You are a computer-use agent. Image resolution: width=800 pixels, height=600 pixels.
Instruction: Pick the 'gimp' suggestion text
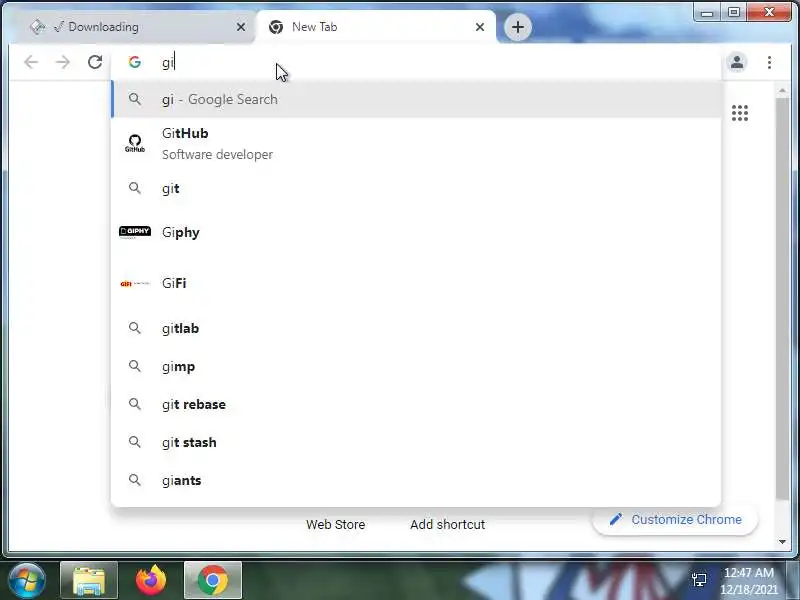pyautogui.click(x=179, y=367)
